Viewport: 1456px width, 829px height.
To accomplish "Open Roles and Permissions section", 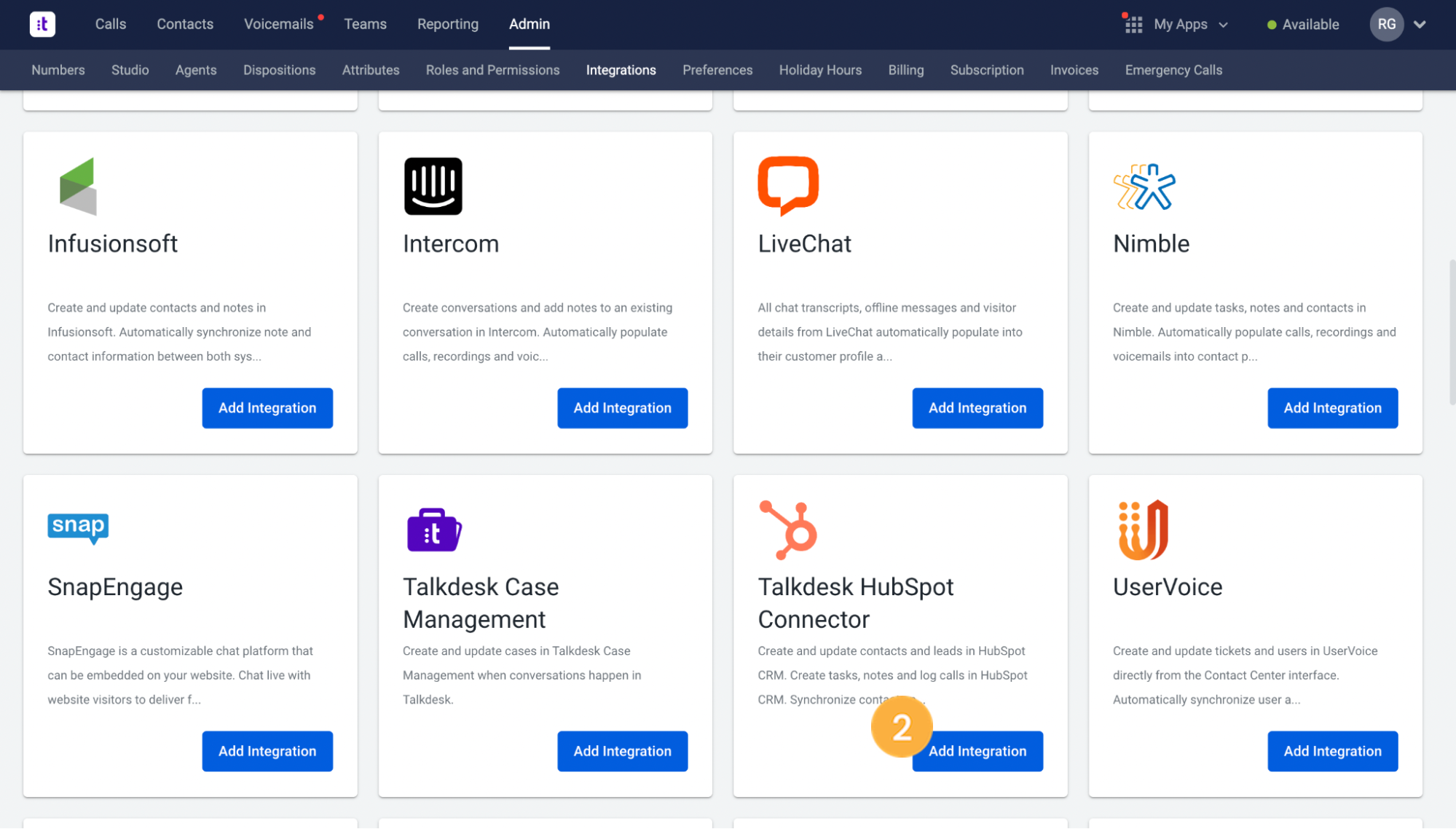I will [x=493, y=70].
